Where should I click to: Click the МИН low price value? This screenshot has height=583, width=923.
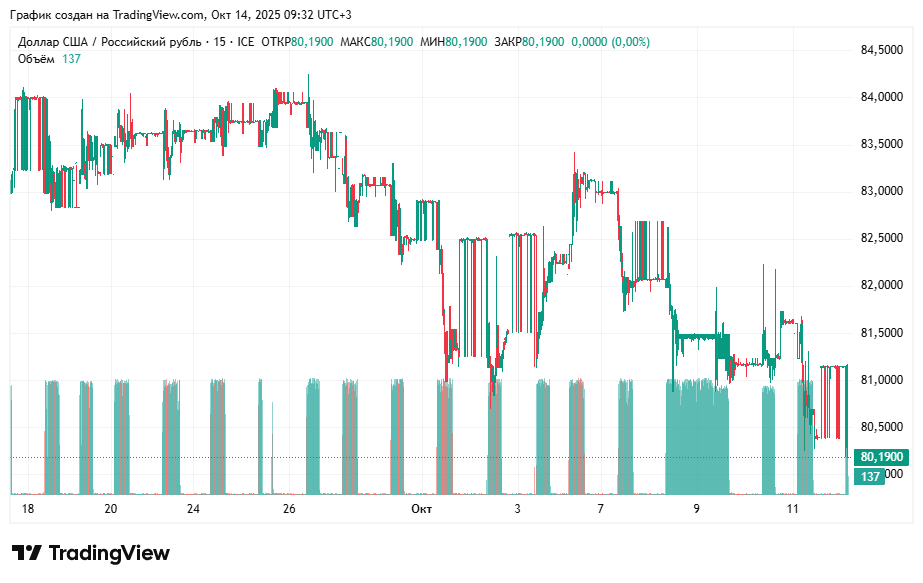466,42
